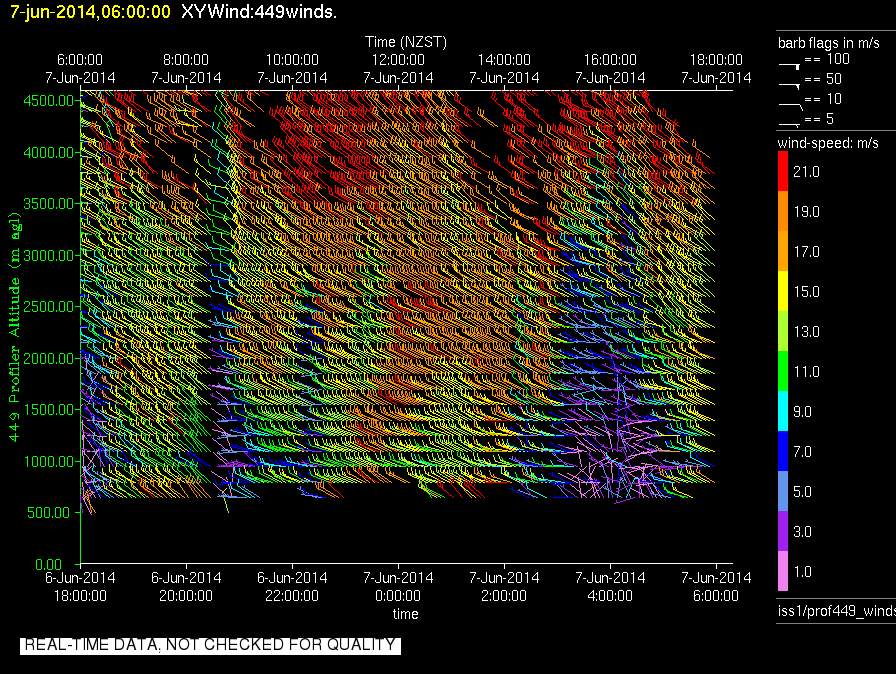Select the purple 3.0 wind-speed color
This screenshot has width=896, height=674.
[x=783, y=531]
